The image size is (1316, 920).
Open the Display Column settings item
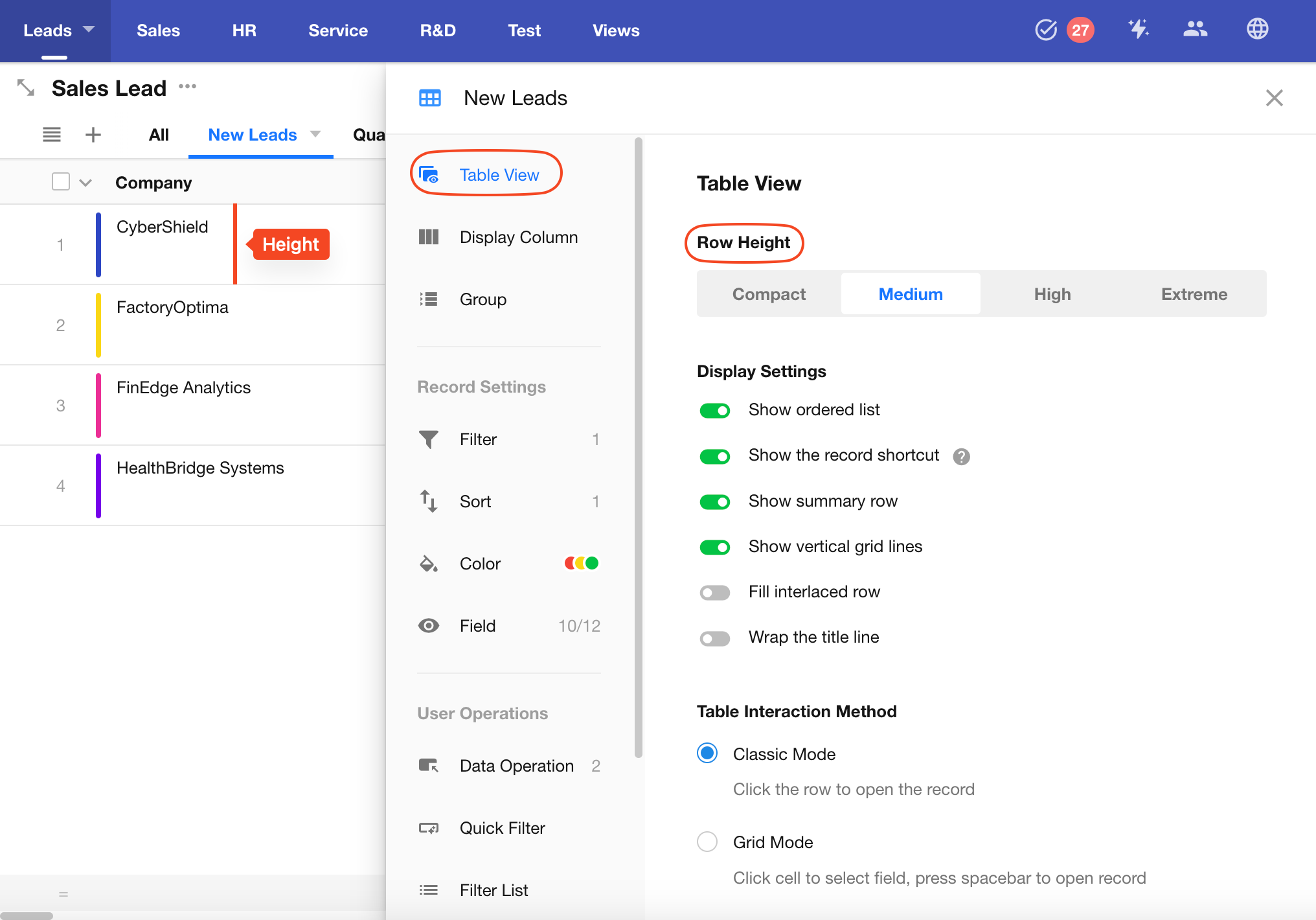(518, 237)
